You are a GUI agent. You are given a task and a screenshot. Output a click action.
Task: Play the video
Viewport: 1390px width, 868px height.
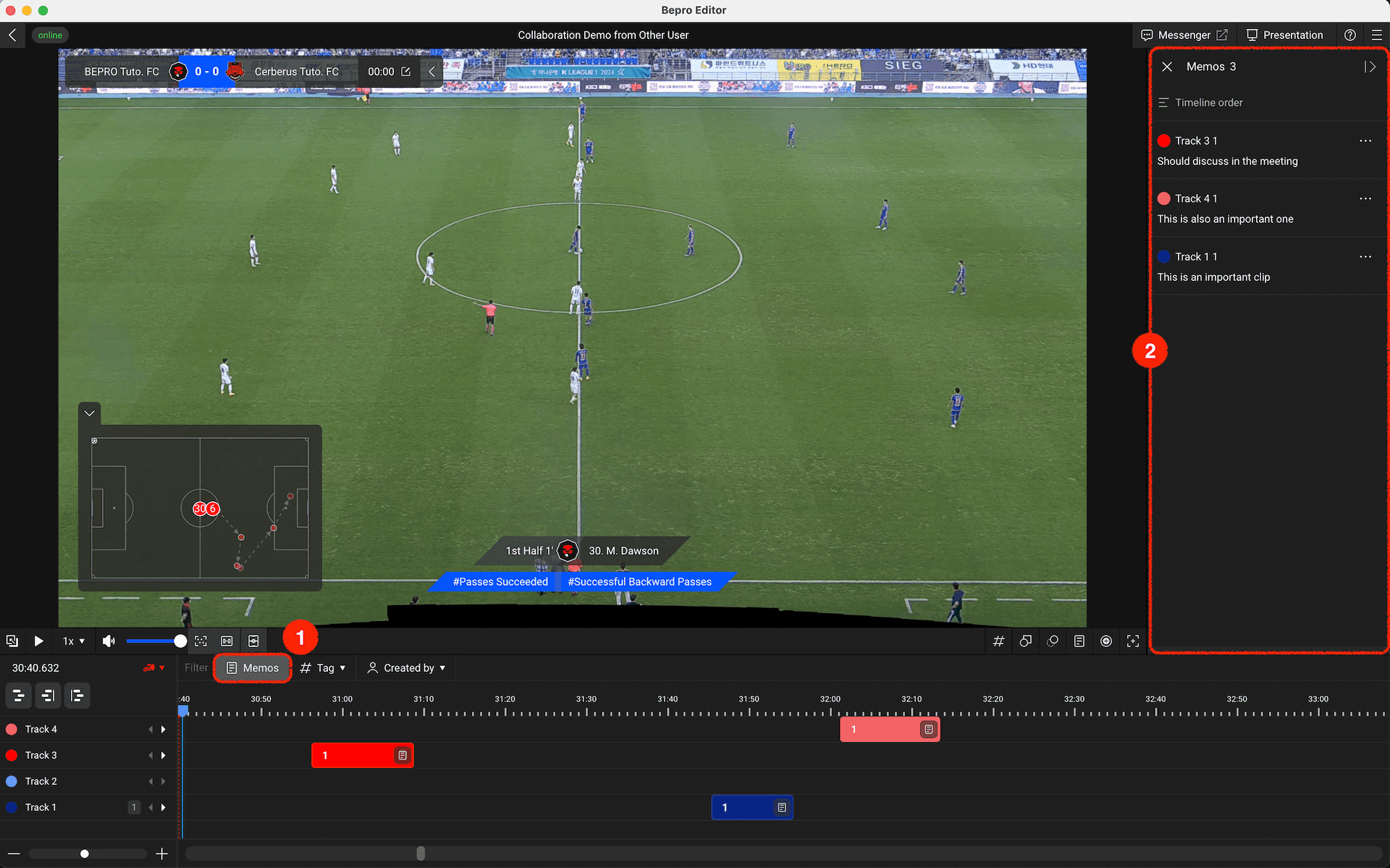(x=38, y=641)
